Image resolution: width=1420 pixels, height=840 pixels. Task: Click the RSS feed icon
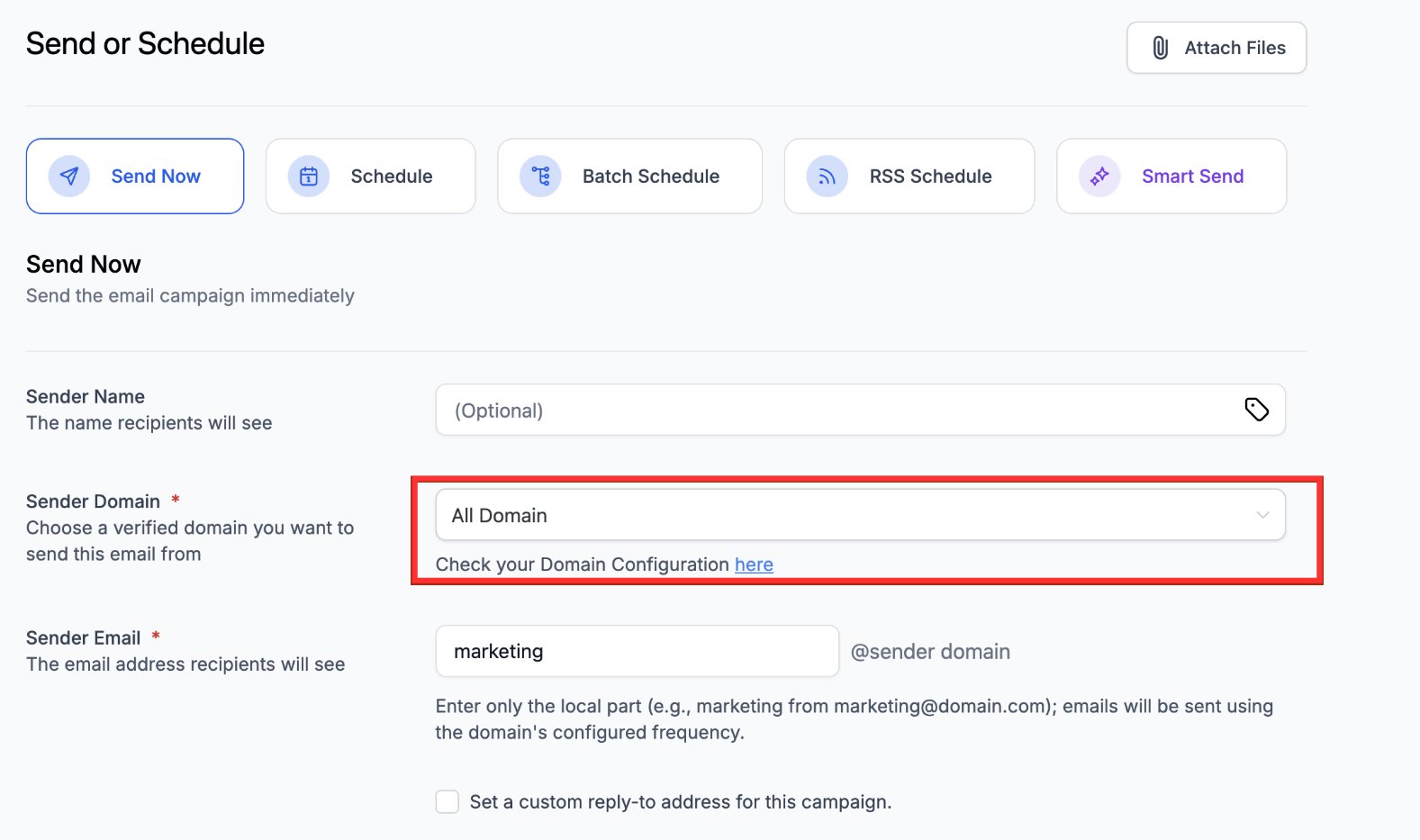tap(827, 176)
